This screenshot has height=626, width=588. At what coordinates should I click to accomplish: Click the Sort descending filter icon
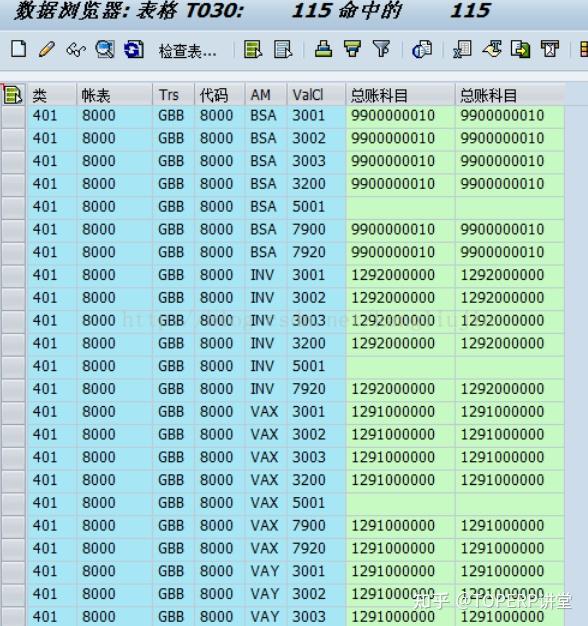(352, 50)
